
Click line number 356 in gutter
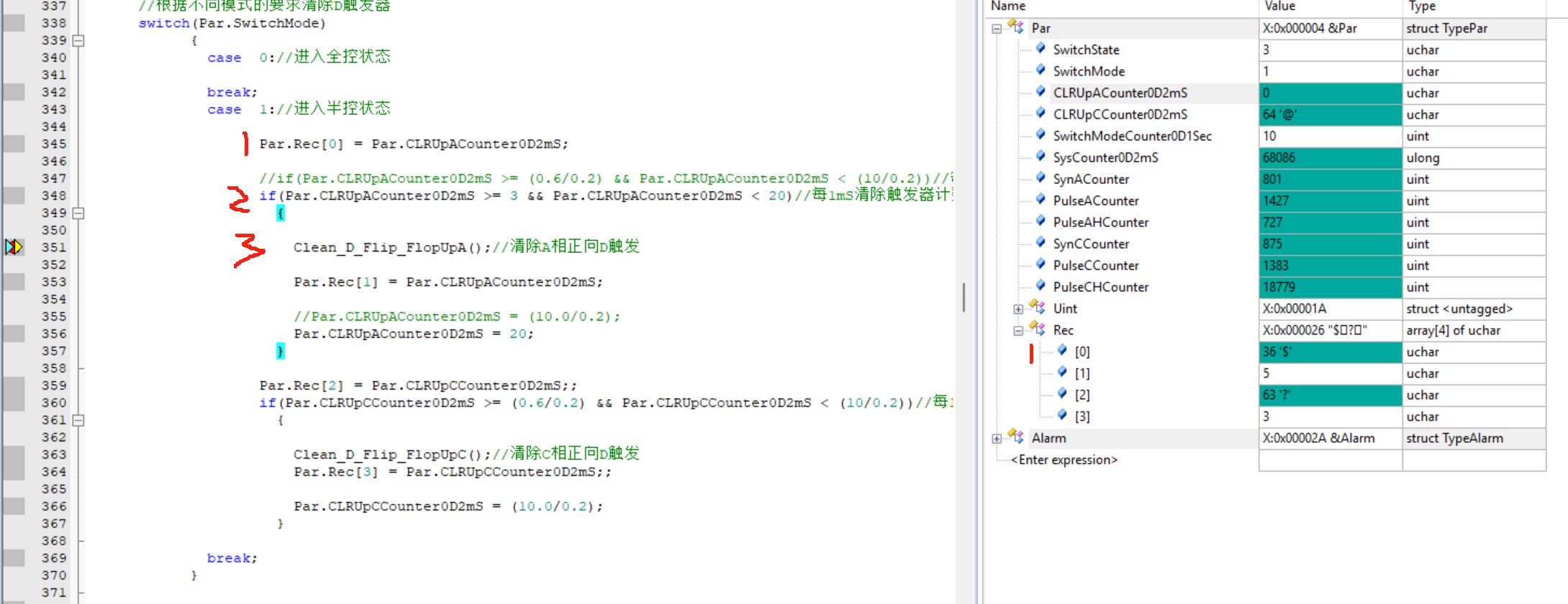pyautogui.click(x=53, y=334)
